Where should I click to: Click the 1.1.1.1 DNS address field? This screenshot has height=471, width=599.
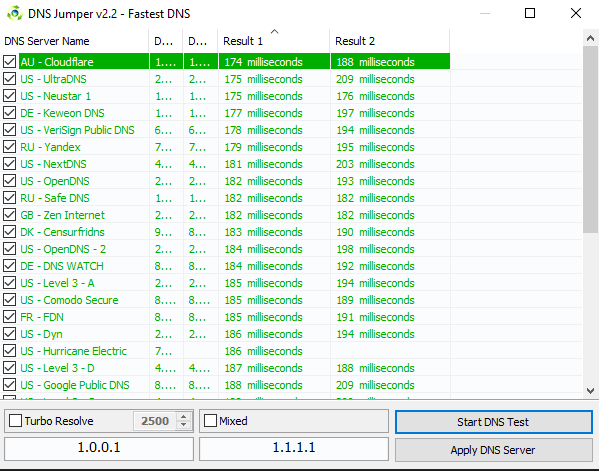[294, 448]
